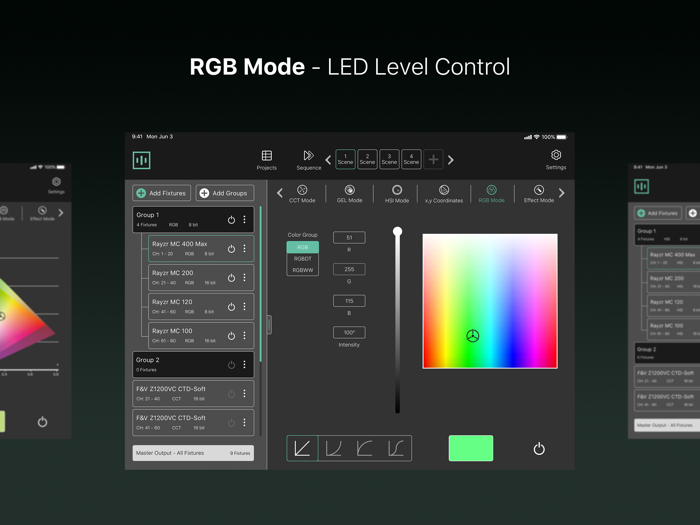700x525 pixels.
Task: Go to previous scene with left chevron
Action: [x=328, y=160]
